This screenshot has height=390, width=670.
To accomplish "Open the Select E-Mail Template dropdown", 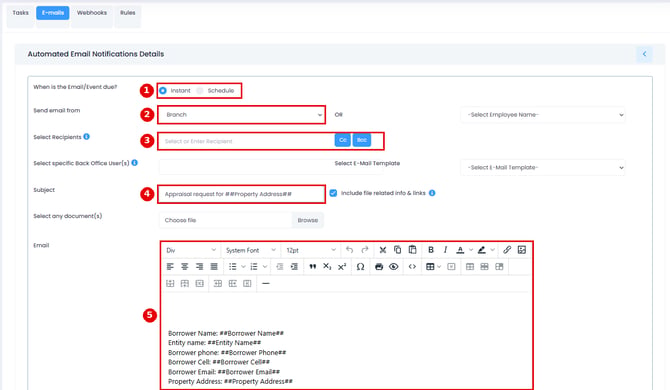I will pyautogui.click(x=543, y=167).
